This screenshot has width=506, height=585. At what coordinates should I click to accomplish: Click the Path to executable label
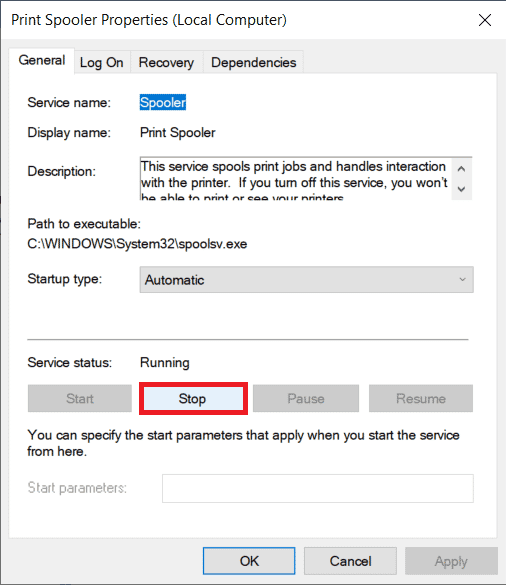[x=84, y=224]
